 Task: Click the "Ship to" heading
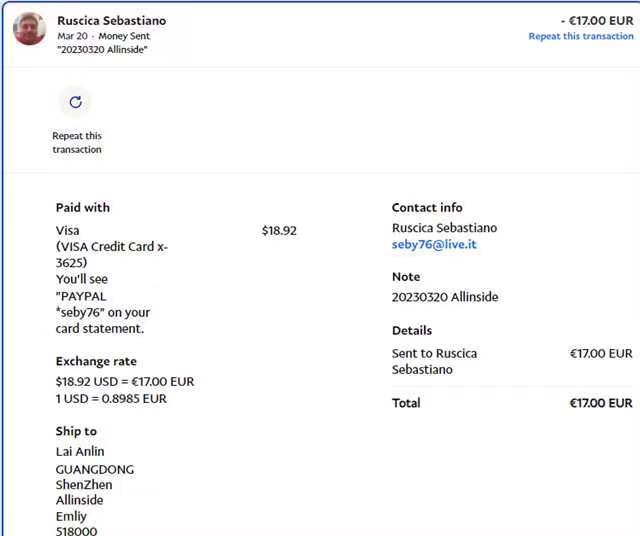(x=76, y=431)
